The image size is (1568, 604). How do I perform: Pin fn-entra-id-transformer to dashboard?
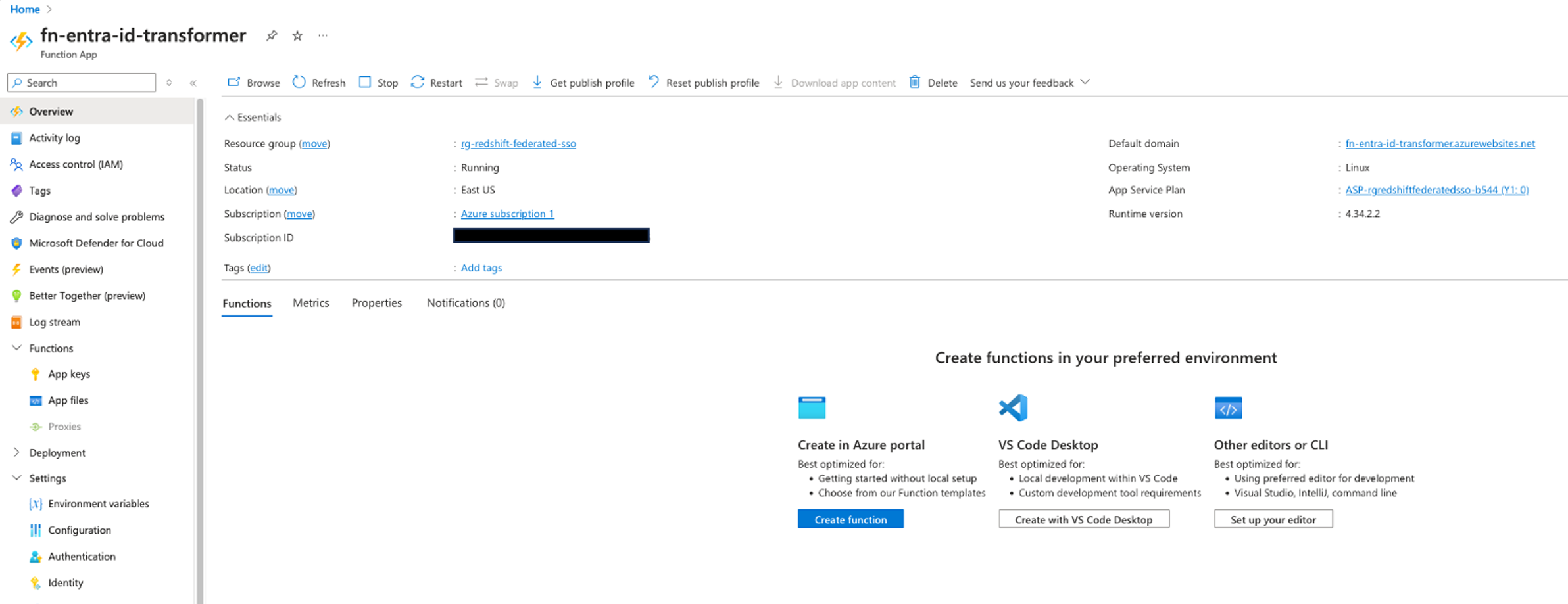271,35
